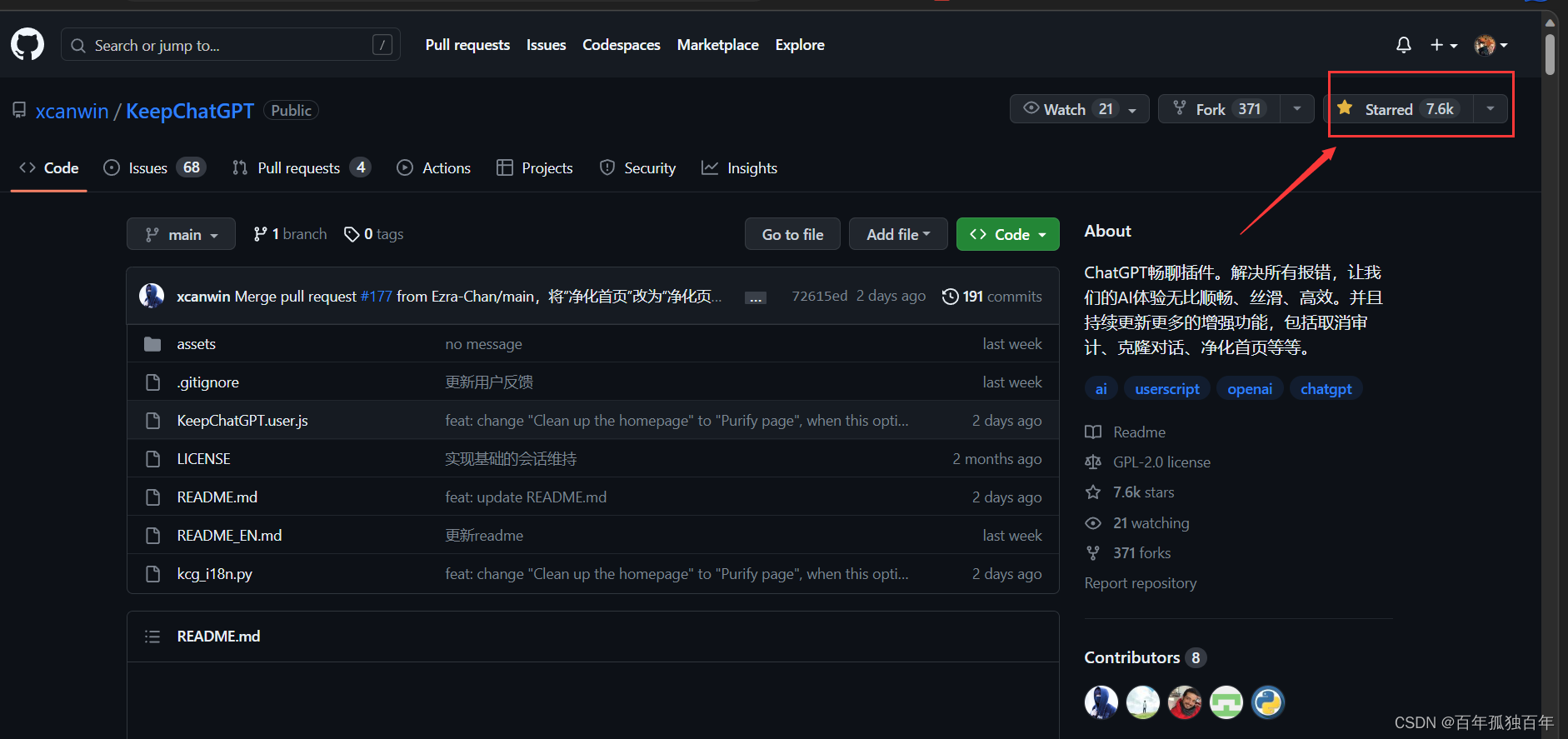
Task: Open the Explore page
Action: [x=800, y=45]
